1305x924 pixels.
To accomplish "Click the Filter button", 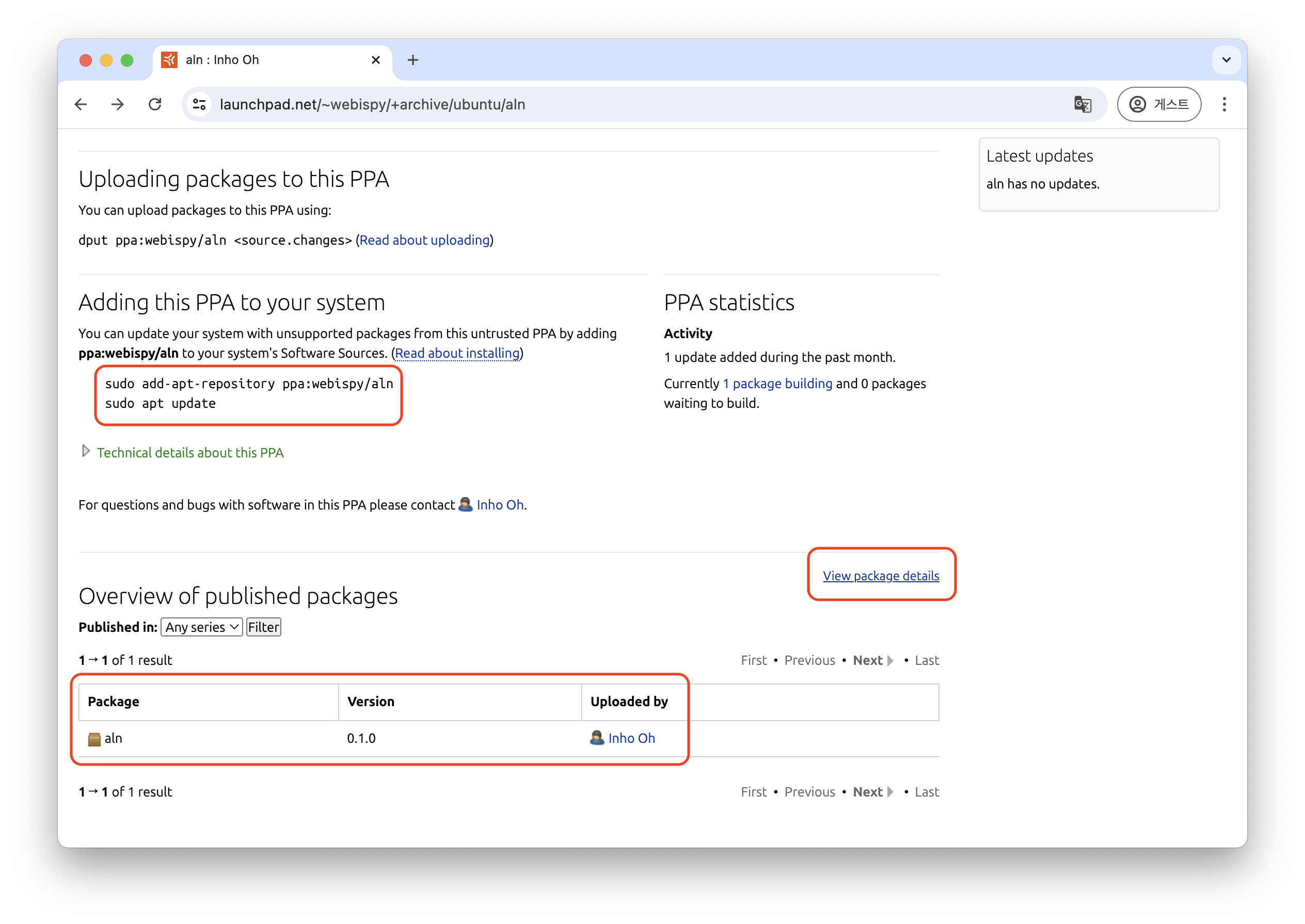I will [263, 627].
